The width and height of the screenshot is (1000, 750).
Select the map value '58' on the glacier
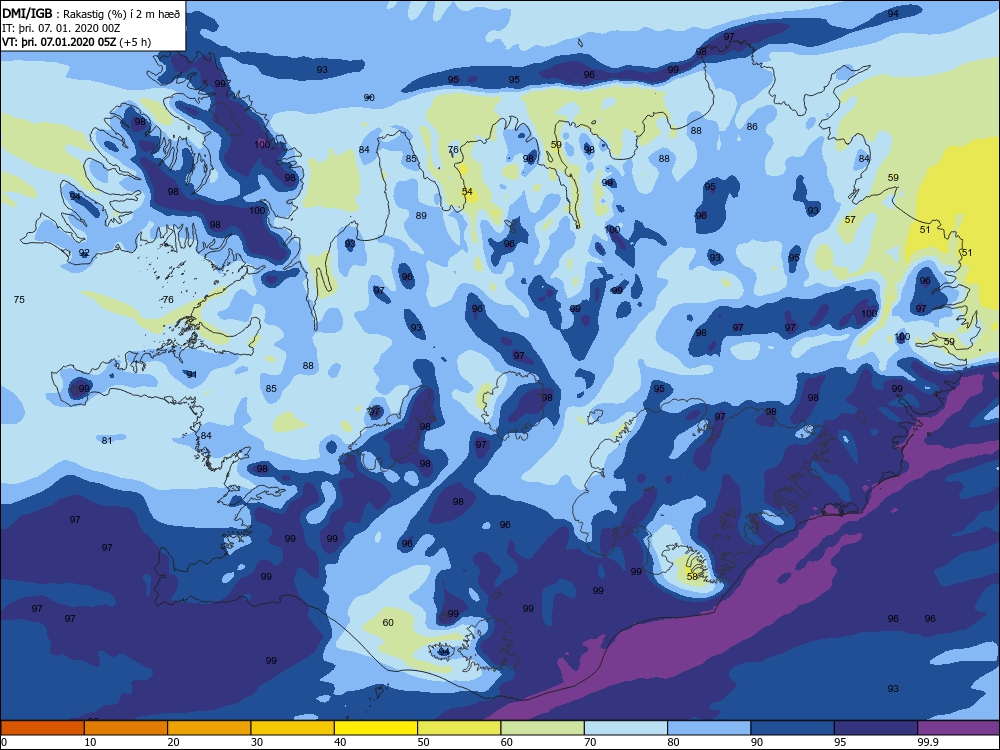(693, 577)
